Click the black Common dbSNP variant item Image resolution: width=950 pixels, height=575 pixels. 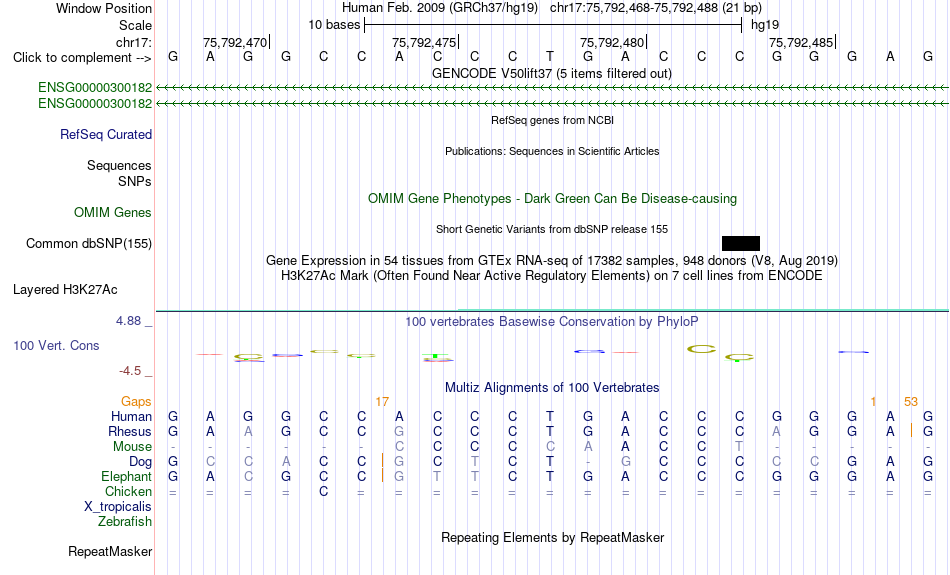740,244
